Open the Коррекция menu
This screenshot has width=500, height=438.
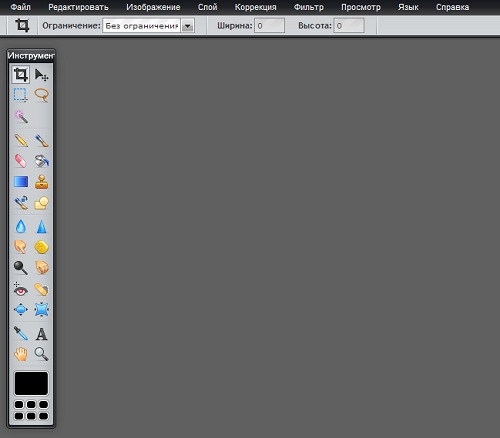[x=255, y=7]
